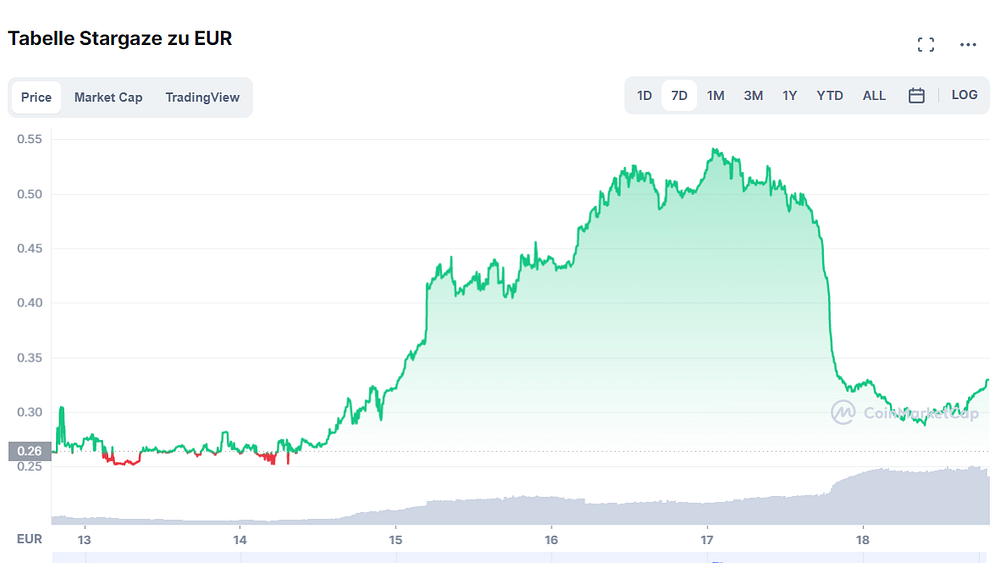The width and height of the screenshot is (1000, 563).
Task: Click the date 17 axis marker
Action: click(x=707, y=540)
